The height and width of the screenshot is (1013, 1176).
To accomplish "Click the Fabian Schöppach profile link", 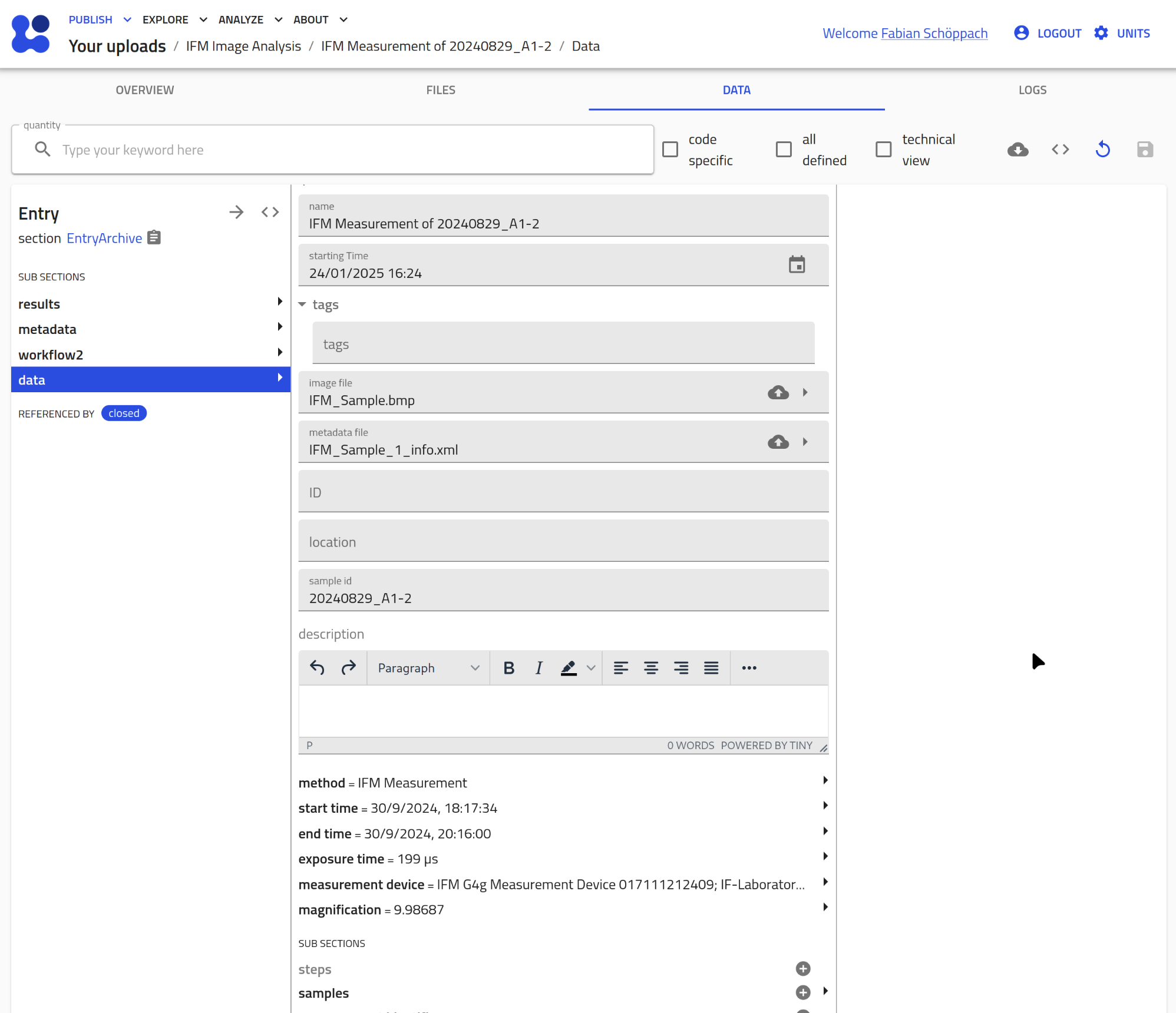I will click(x=934, y=34).
